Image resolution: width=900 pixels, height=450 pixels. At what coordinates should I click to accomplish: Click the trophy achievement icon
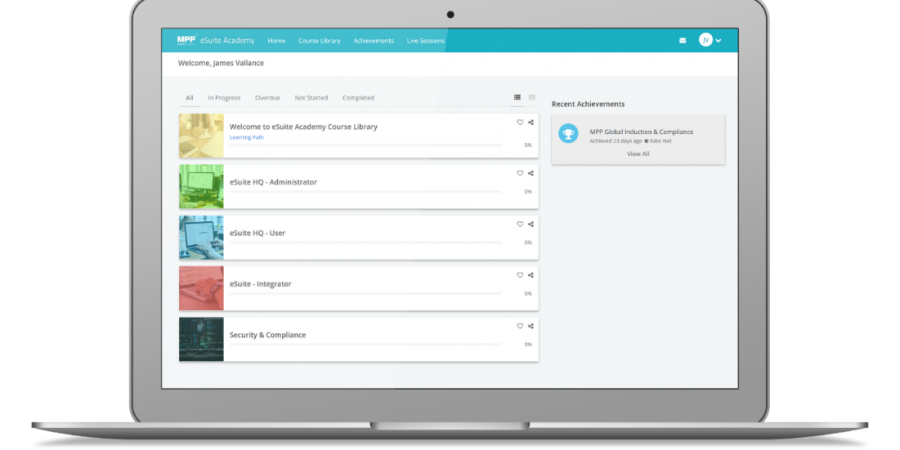[x=568, y=133]
